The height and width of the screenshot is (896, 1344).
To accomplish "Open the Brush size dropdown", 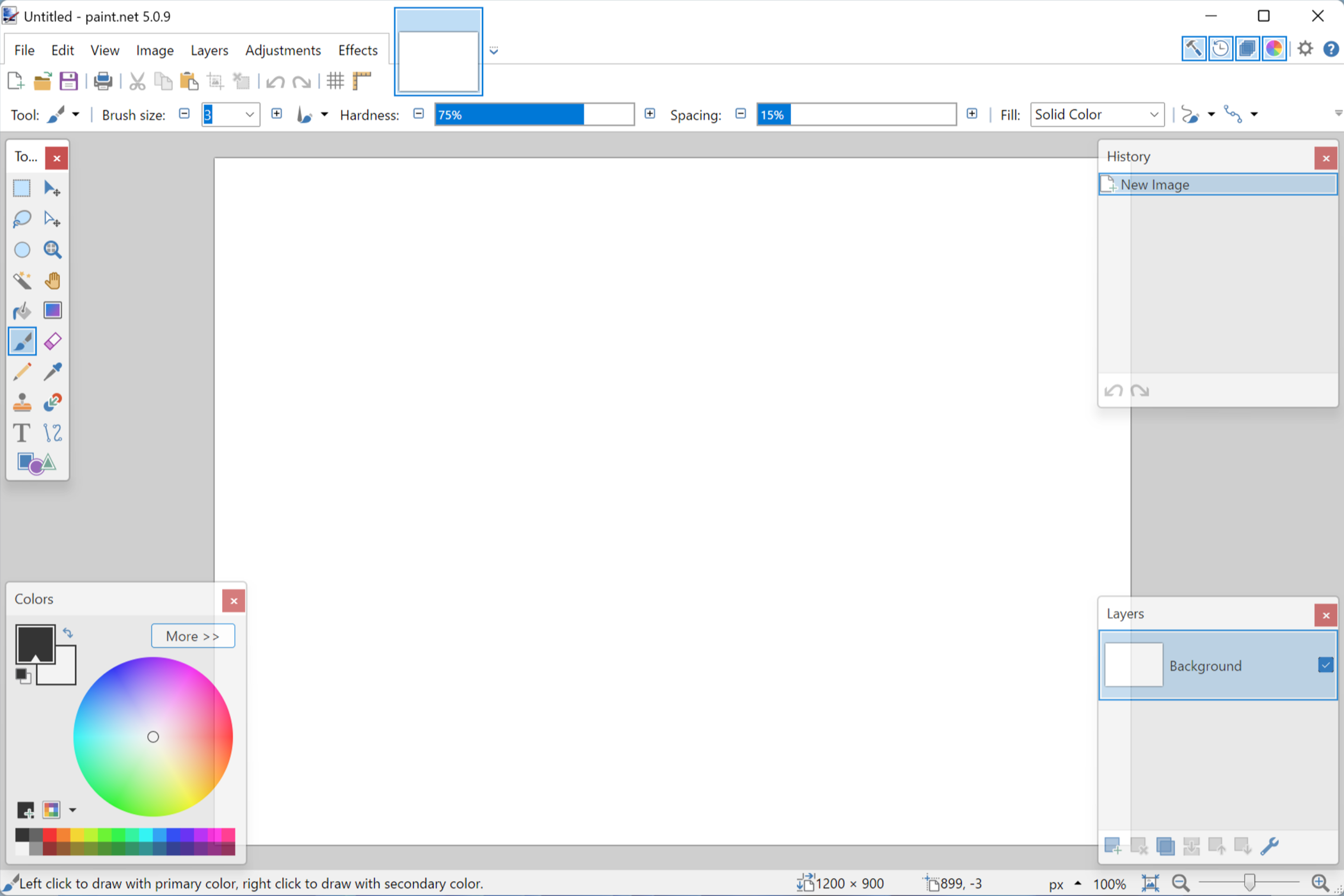I will pos(250,115).
